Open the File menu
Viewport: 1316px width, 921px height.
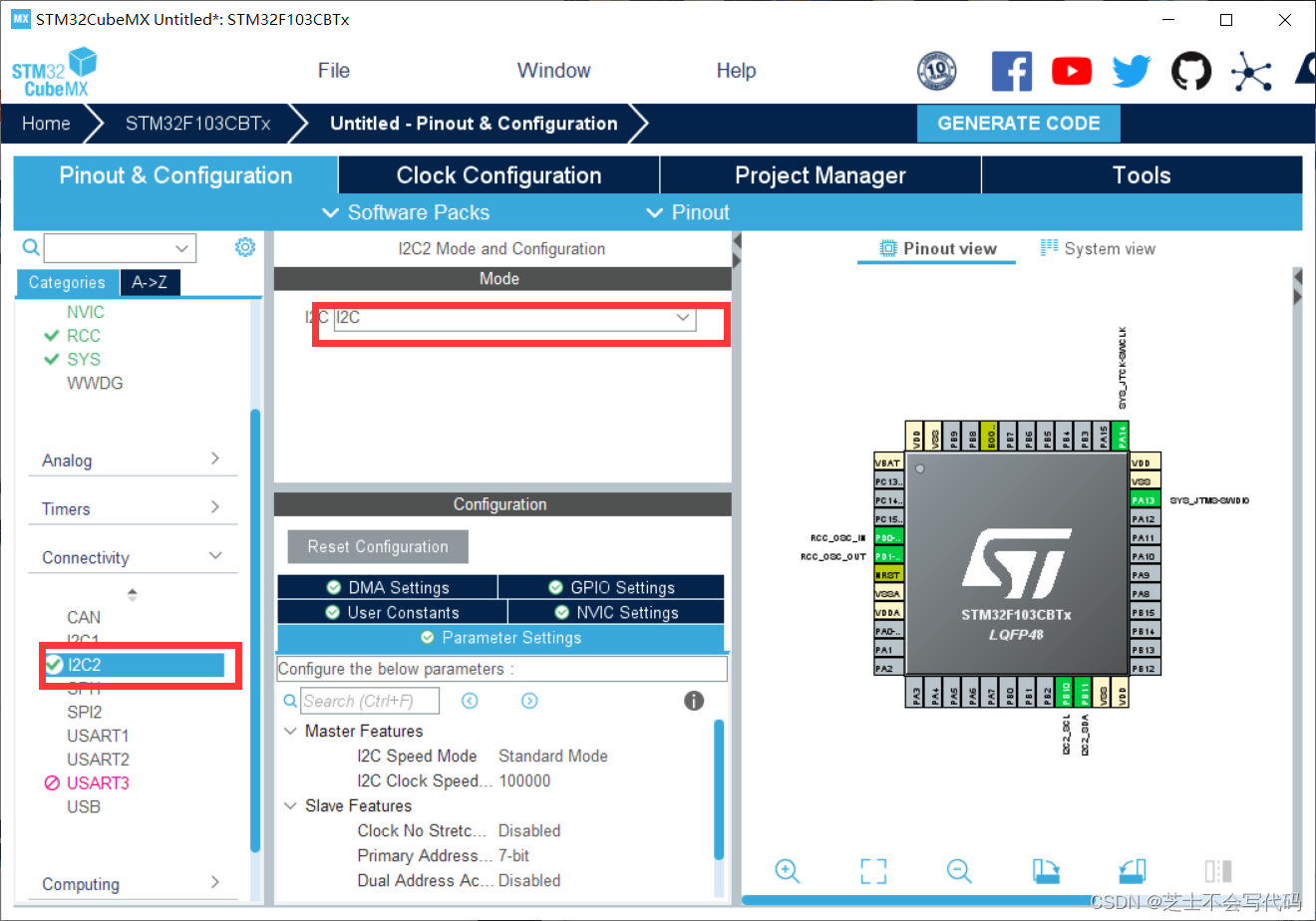click(x=334, y=71)
